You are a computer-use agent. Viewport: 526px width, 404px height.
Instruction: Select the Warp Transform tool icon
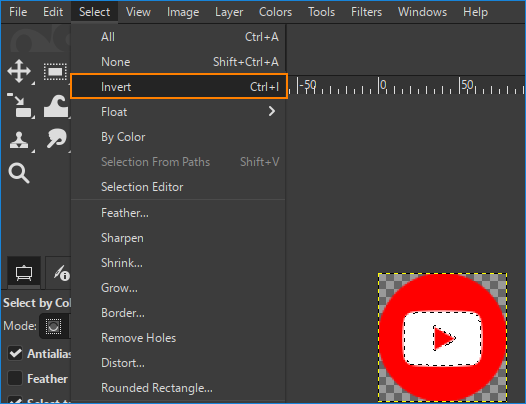tap(56, 106)
